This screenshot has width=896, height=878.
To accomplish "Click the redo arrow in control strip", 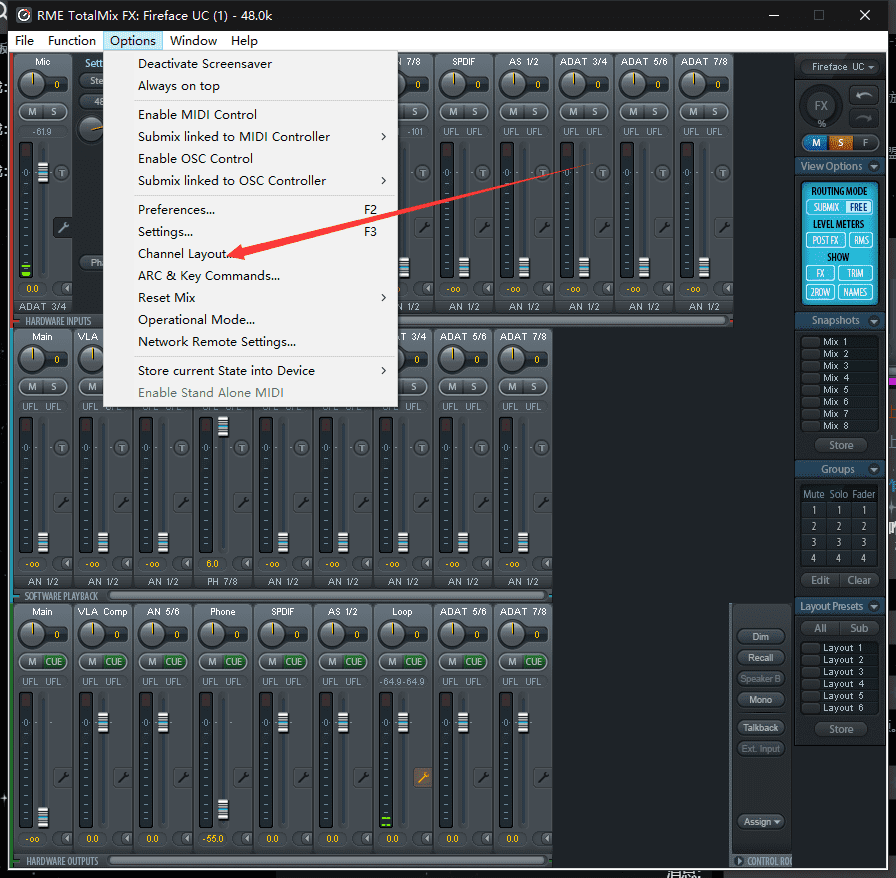I will click(x=863, y=118).
